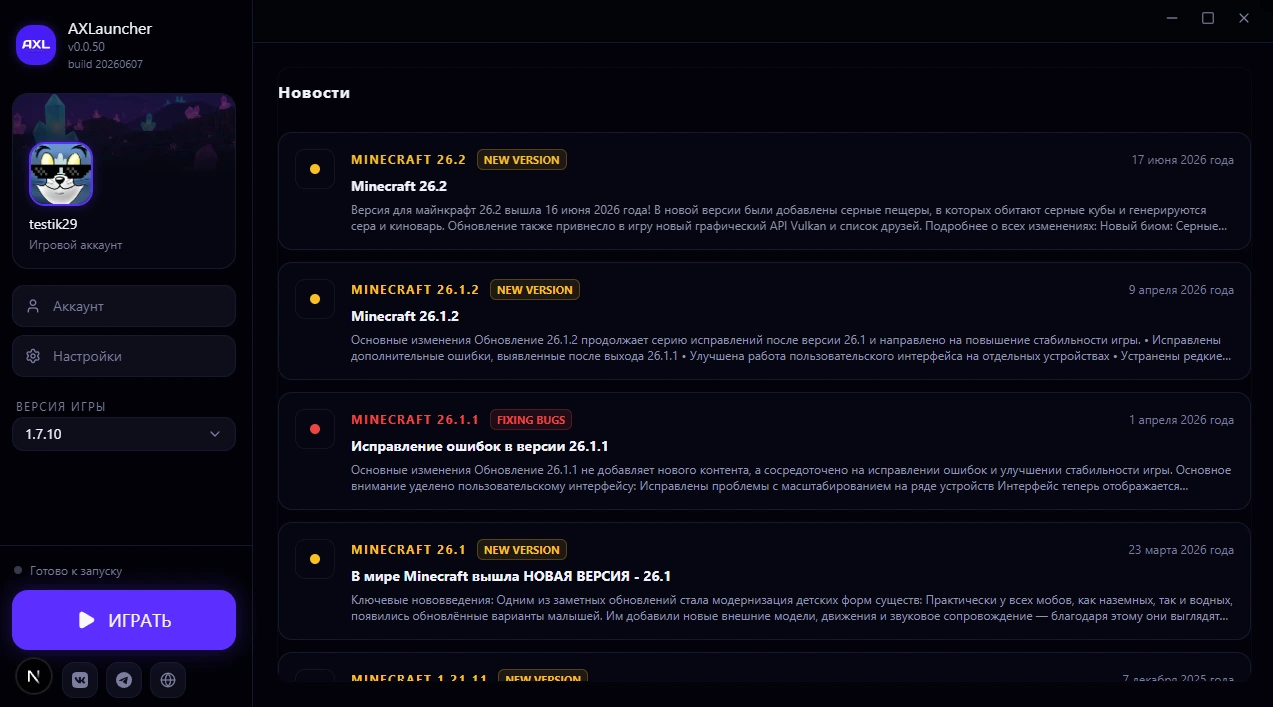This screenshot has width=1273, height=707.
Task: Click the 26.1.2 news description paragraph
Action: [792, 348]
